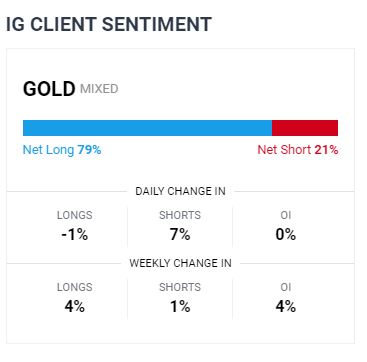Click the daily LONGS column label
The image size is (367, 362).
(75, 215)
